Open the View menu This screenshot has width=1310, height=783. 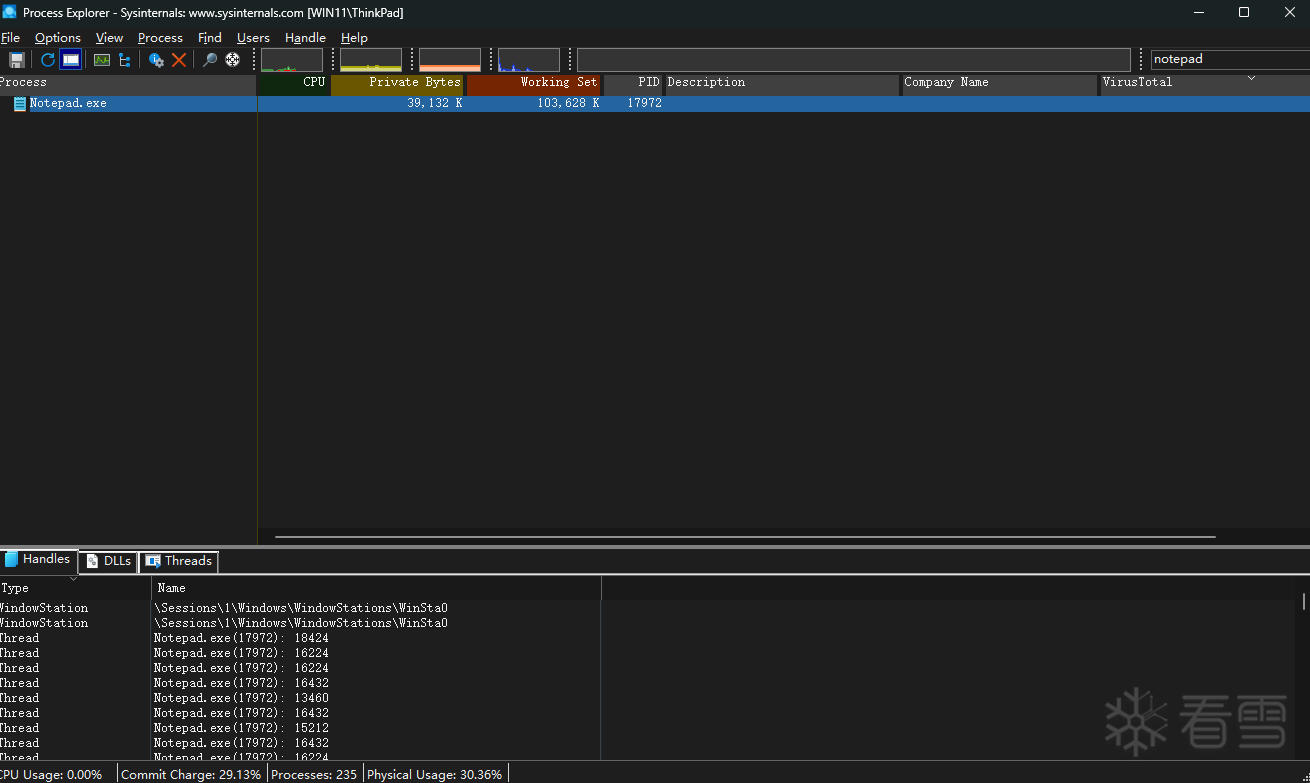coord(110,38)
